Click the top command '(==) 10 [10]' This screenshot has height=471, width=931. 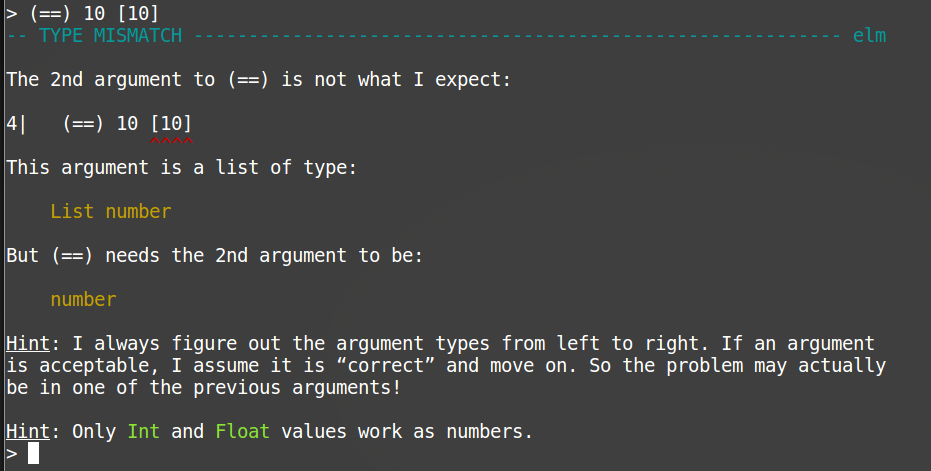94,13
